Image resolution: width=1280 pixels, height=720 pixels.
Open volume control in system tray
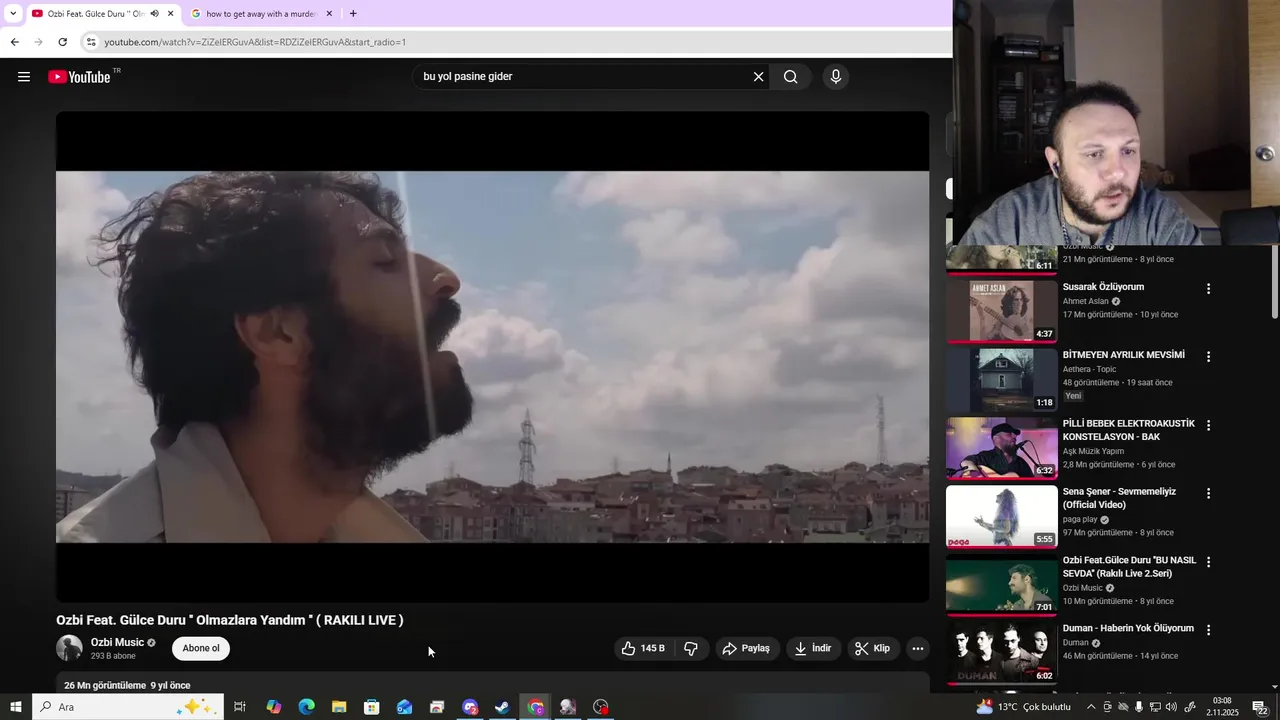1172,707
